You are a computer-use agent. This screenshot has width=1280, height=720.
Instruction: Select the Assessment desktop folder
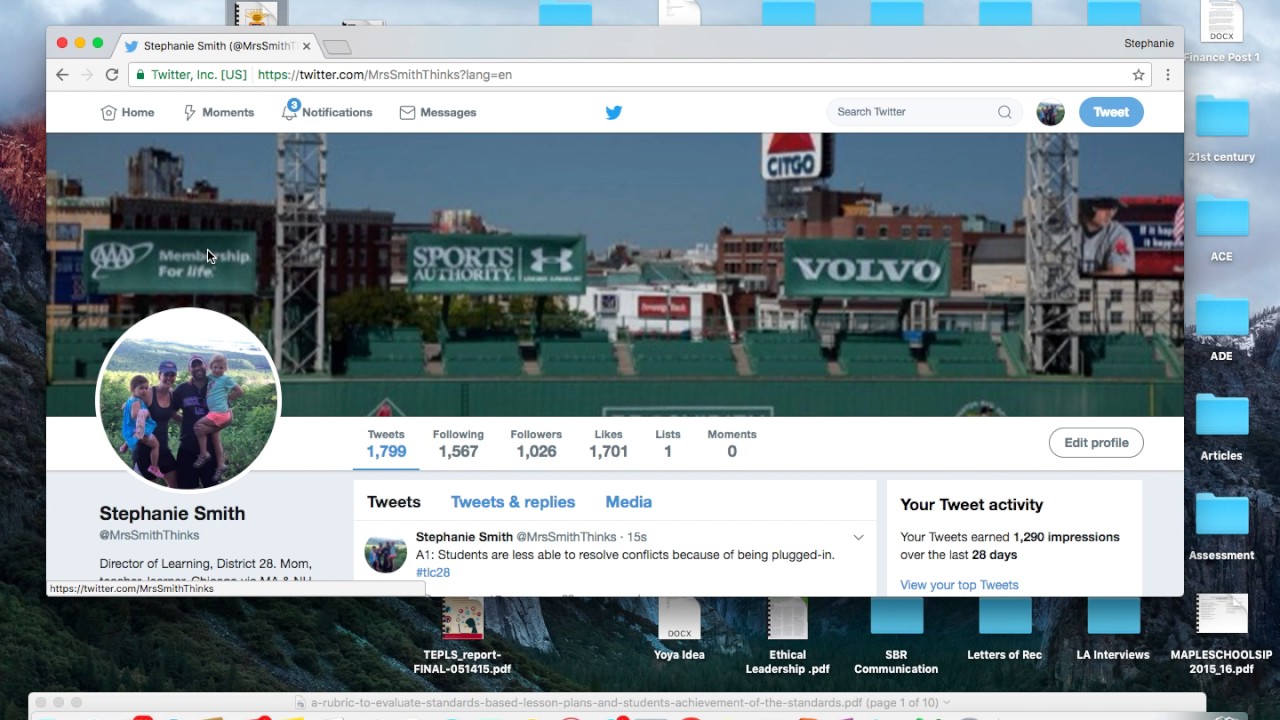(x=1222, y=527)
